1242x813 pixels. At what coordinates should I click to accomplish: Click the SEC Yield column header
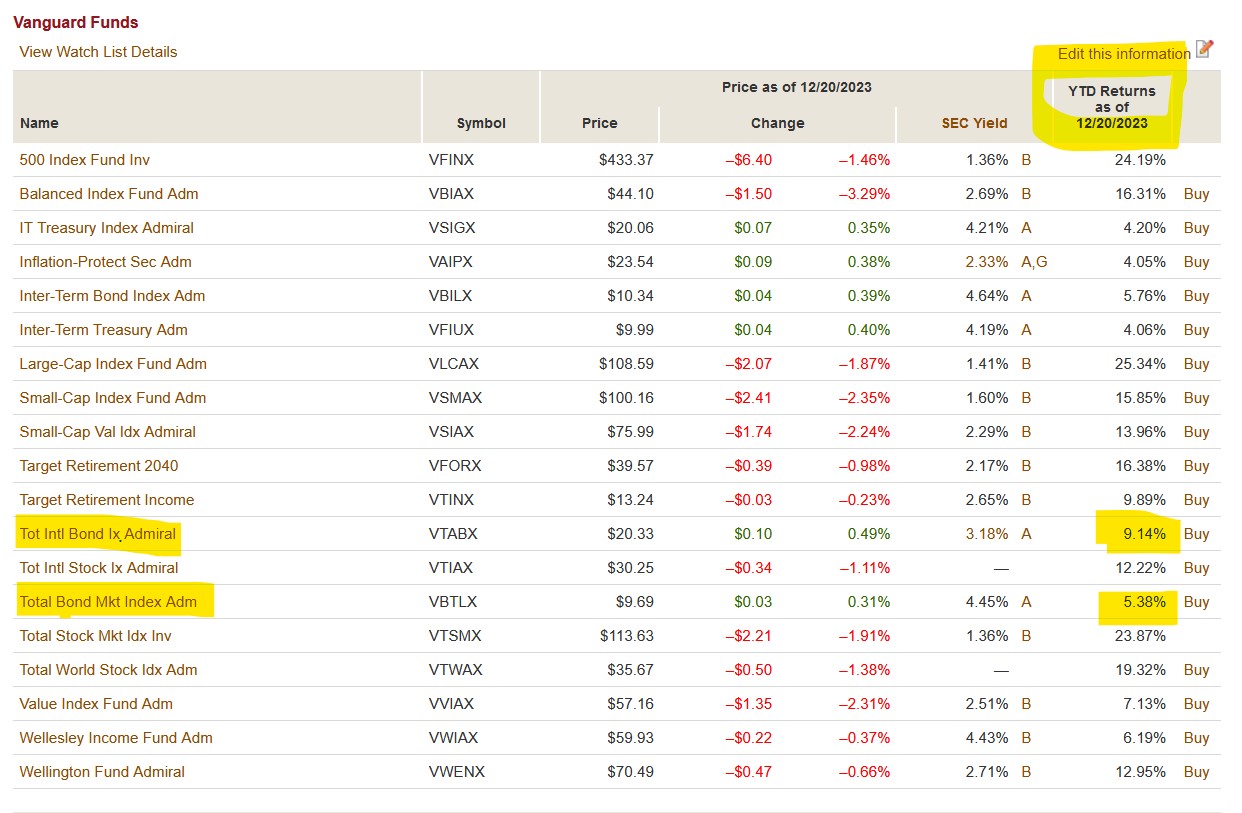[974, 124]
